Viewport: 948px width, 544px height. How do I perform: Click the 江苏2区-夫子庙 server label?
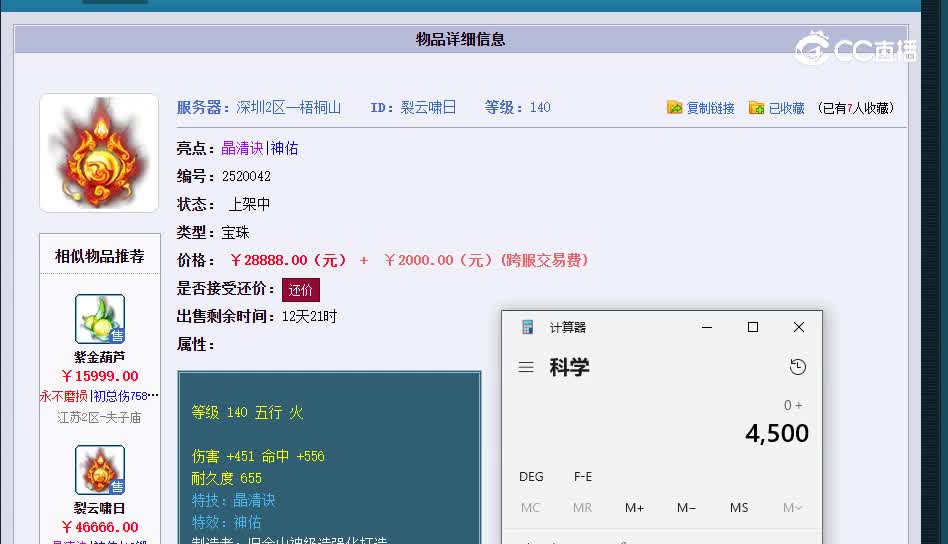[x=99, y=418]
